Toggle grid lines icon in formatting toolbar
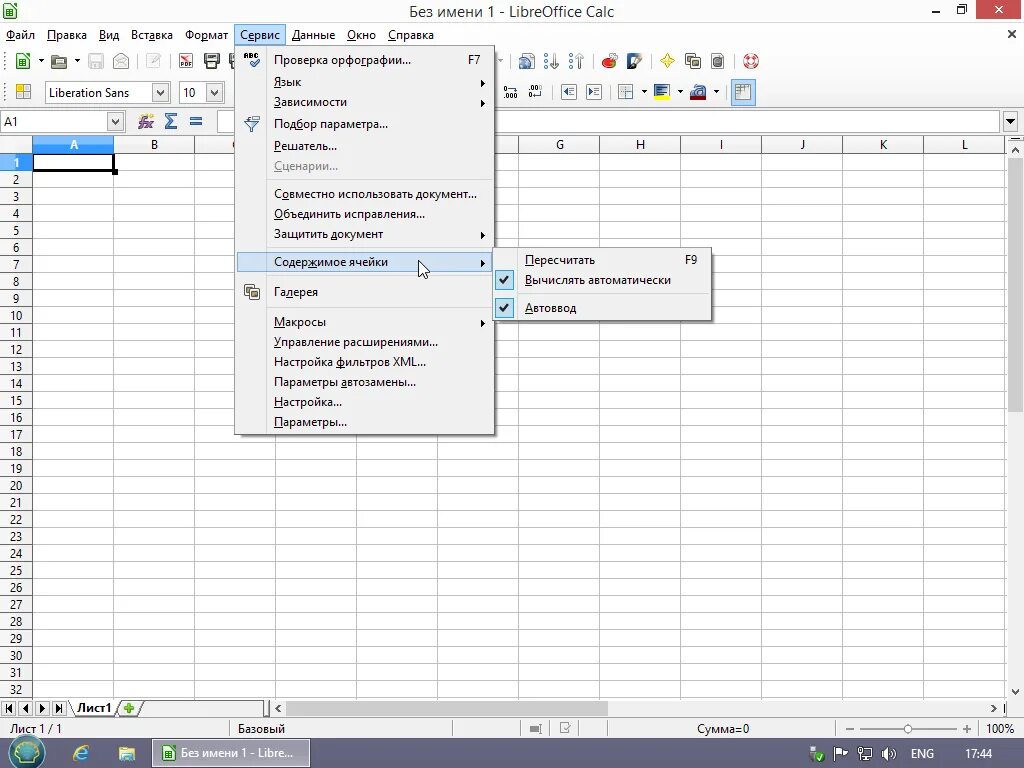1024x768 pixels. (x=743, y=92)
